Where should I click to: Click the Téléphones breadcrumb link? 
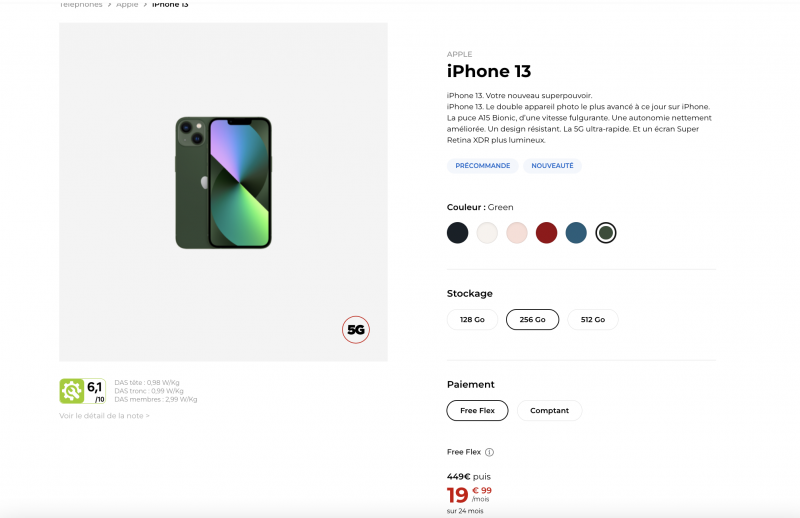[81, 5]
